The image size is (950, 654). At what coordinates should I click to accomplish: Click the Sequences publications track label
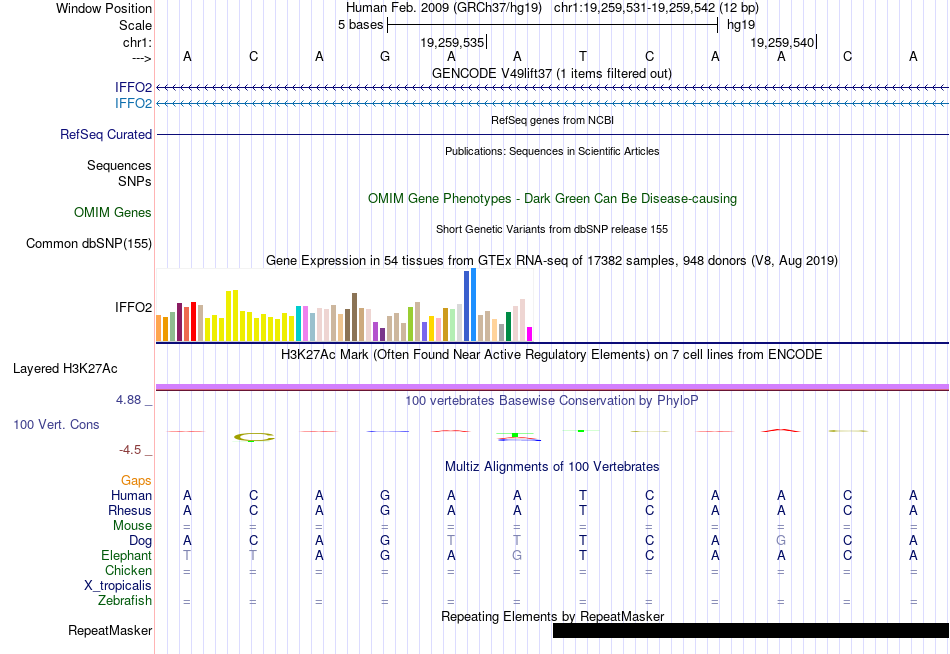[x=119, y=165]
